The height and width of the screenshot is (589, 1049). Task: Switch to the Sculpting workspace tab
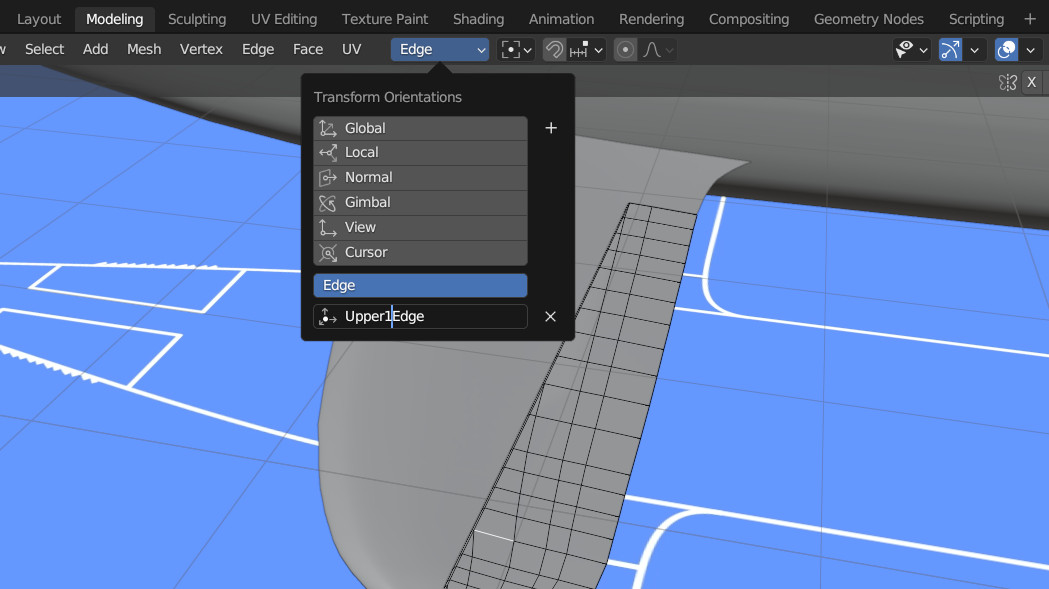coord(197,19)
